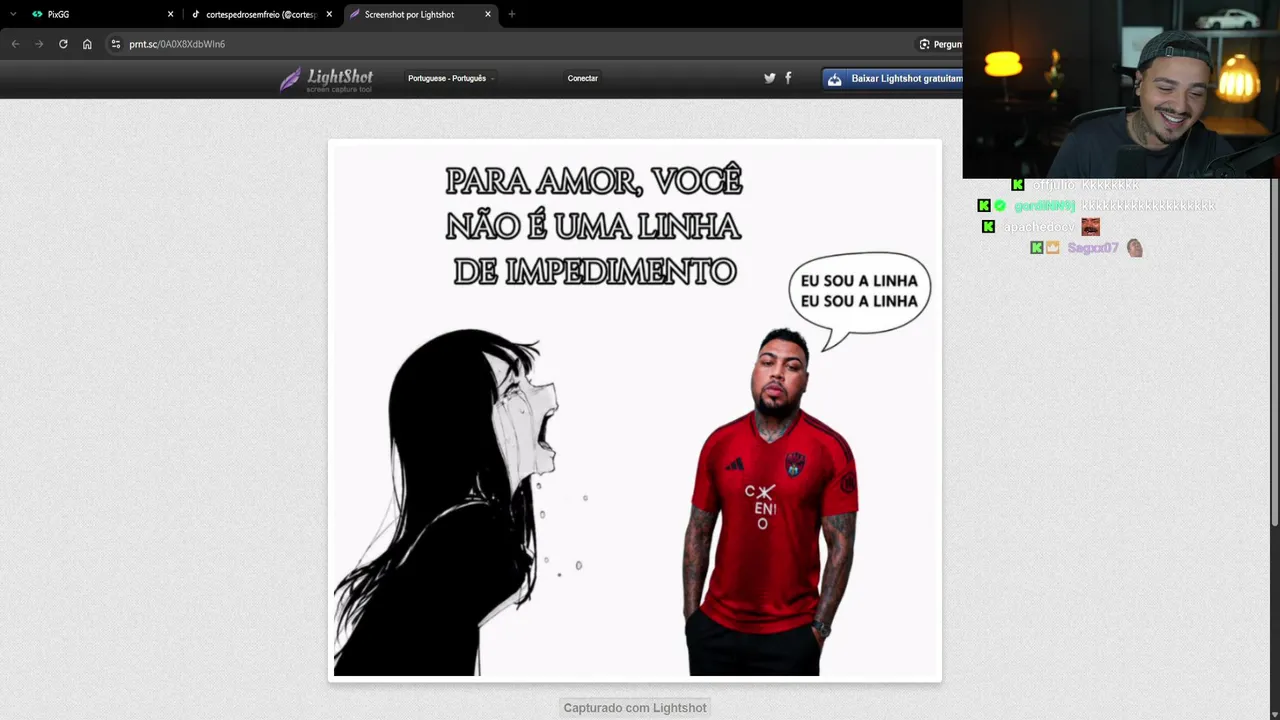Click the LightShot feather logo
The width and height of the screenshot is (1280, 720).
[x=326, y=79]
